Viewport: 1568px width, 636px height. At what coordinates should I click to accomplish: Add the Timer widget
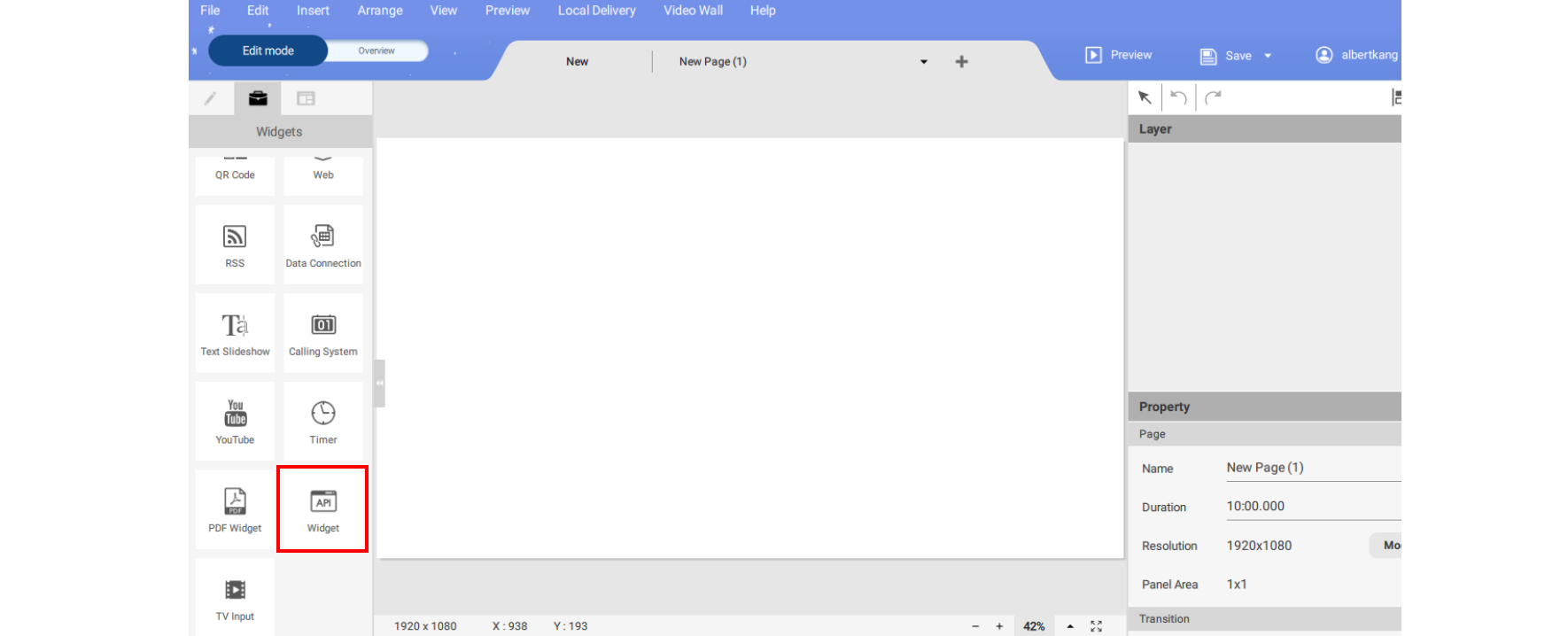(x=323, y=422)
